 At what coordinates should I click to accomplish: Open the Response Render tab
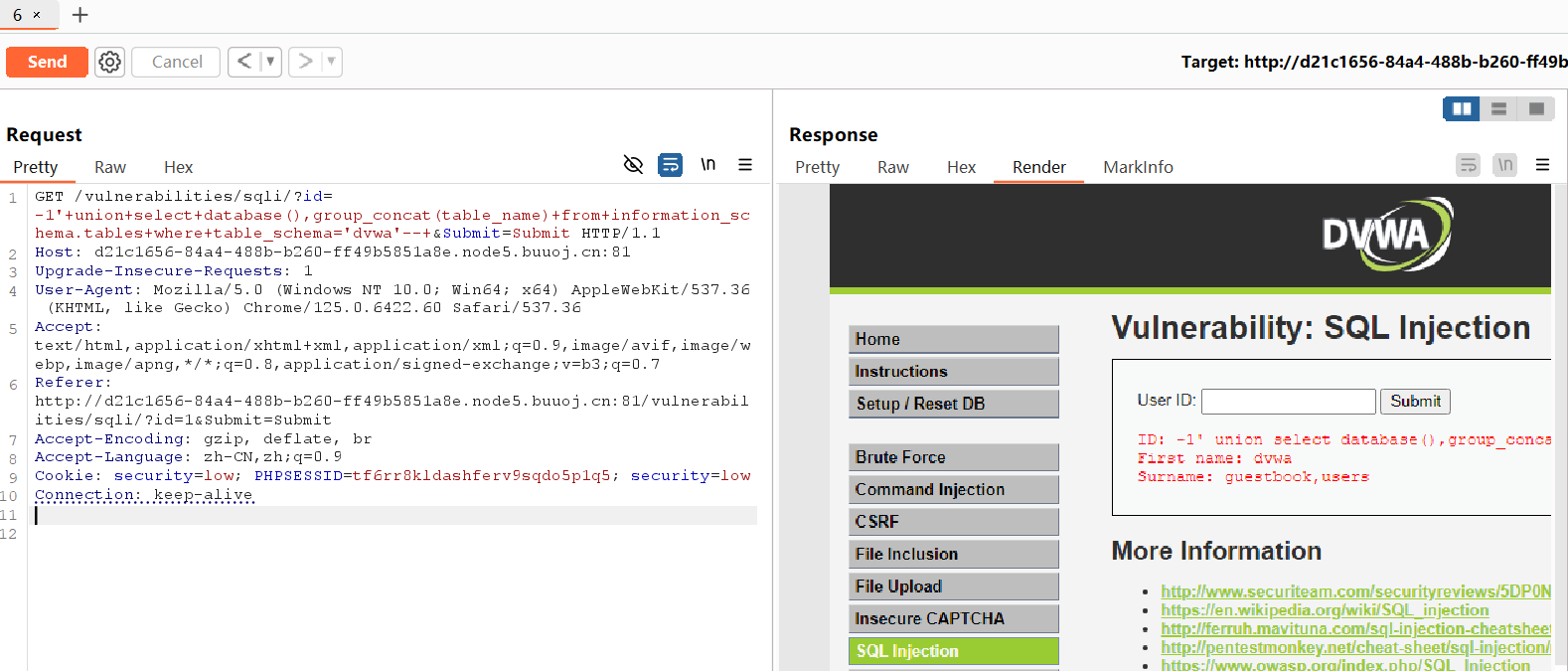1039,167
